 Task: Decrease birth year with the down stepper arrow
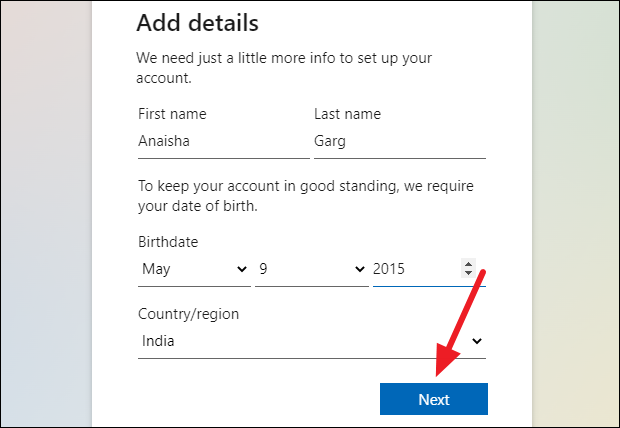[x=467, y=274]
